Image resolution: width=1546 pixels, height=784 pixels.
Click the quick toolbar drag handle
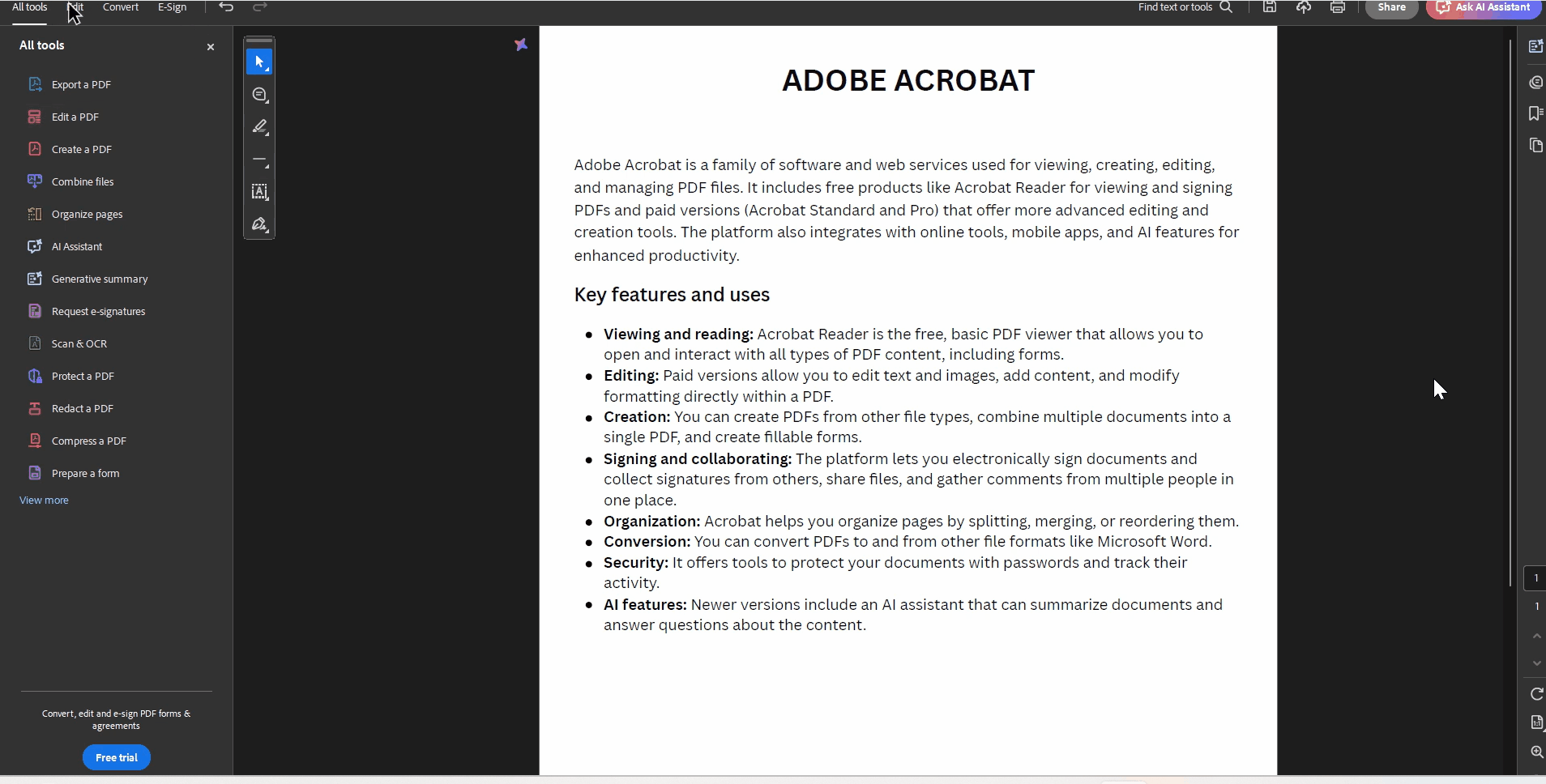pyautogui.click(x=259, y=40)
